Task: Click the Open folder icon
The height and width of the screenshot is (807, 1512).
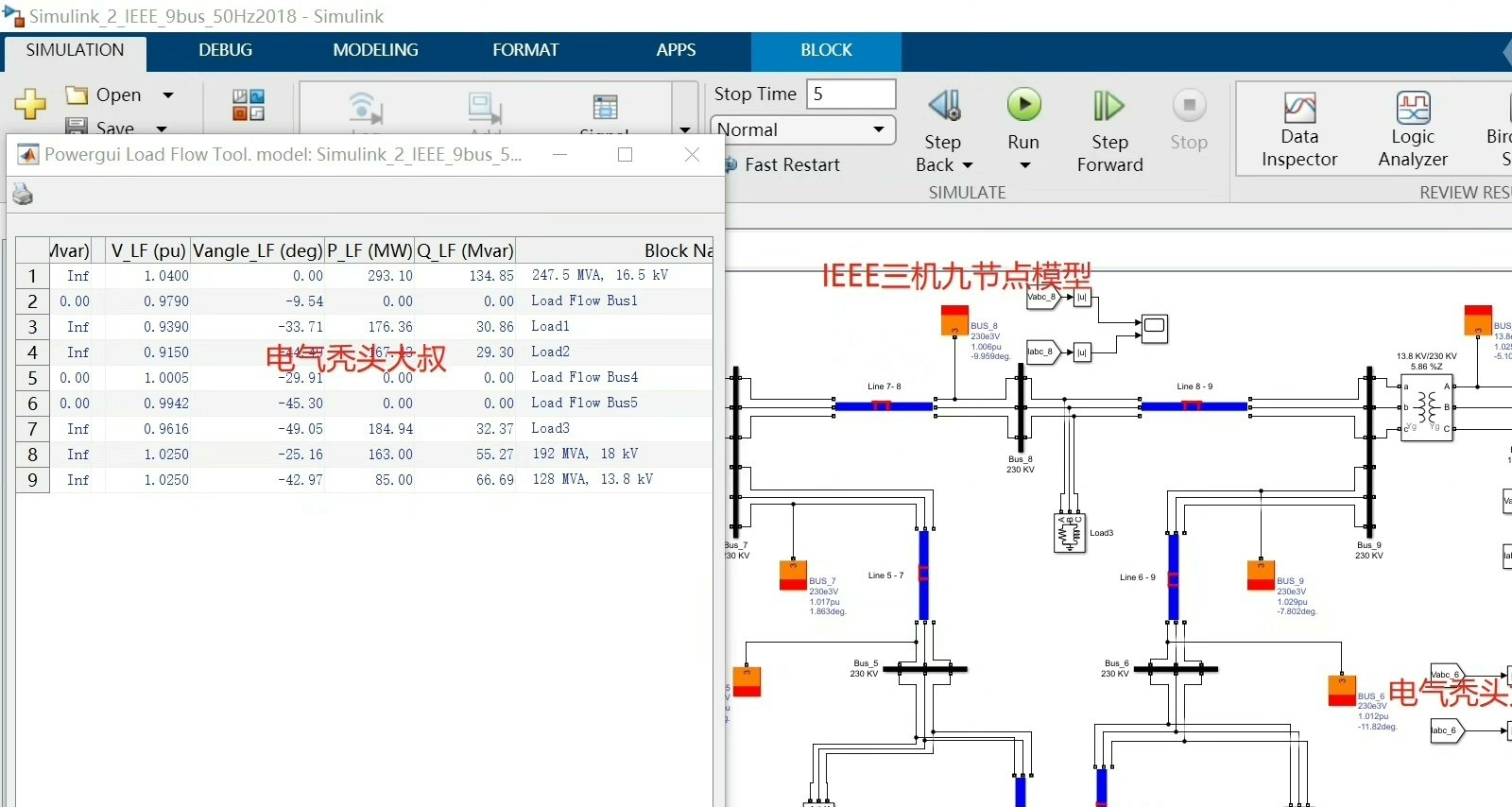Action: [x=77, y=94]
